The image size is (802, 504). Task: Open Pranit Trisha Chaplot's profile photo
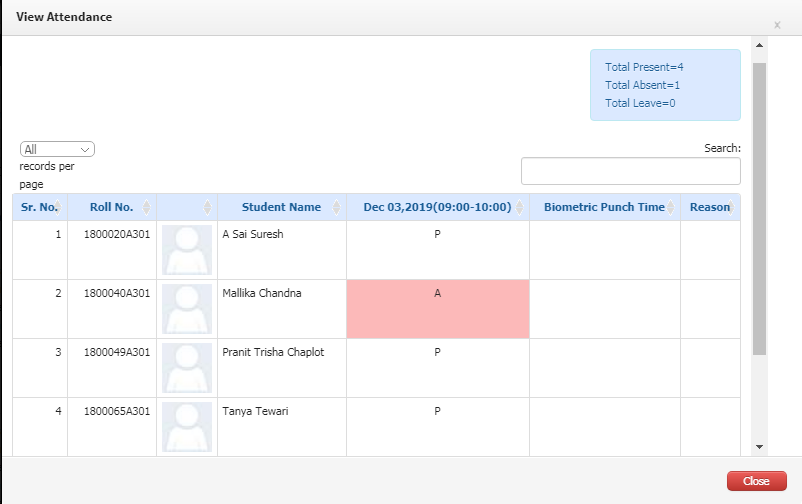coord(187,368)
